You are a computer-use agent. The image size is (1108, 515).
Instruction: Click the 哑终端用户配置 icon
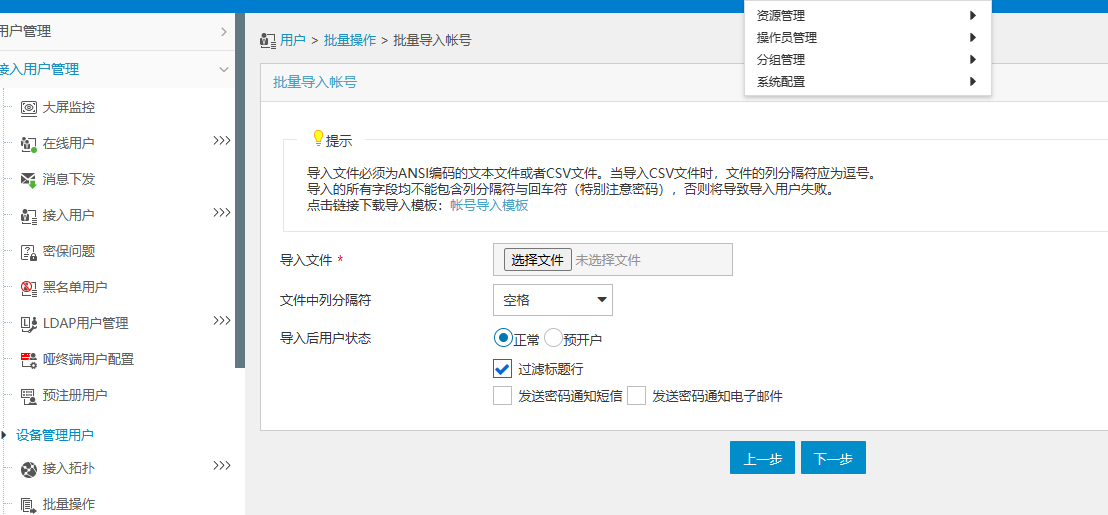click(28, 360)
